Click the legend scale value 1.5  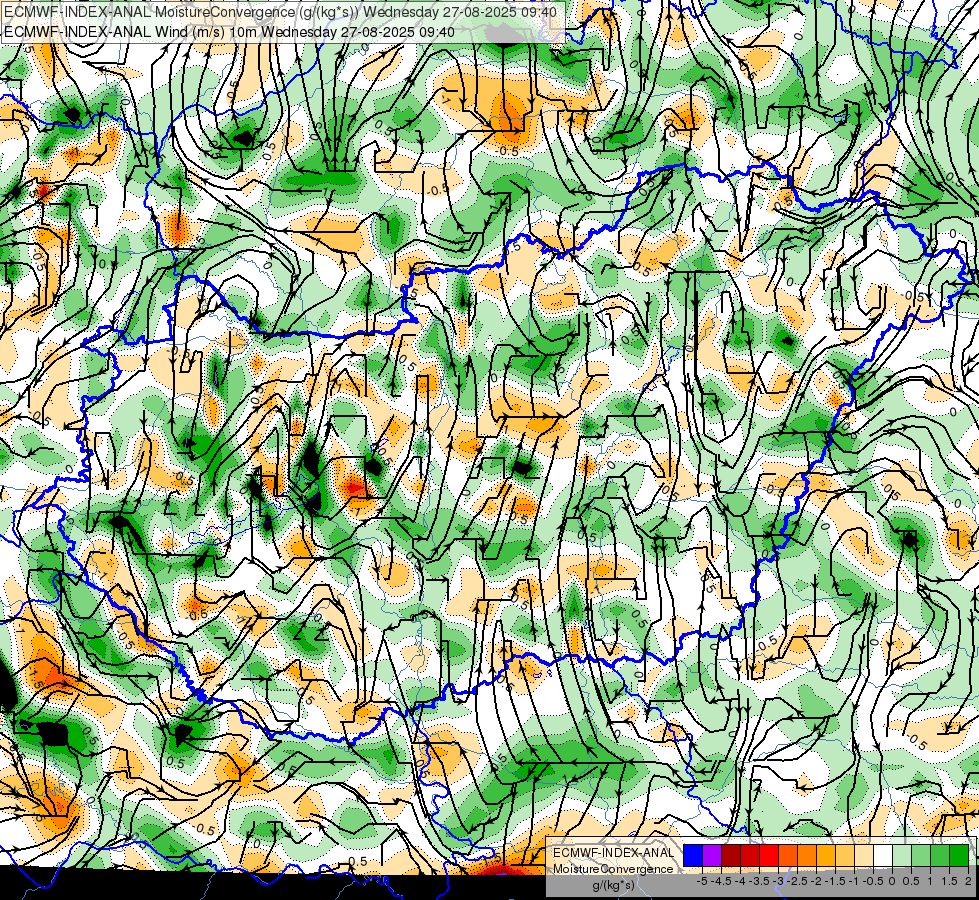click(949, 881)
